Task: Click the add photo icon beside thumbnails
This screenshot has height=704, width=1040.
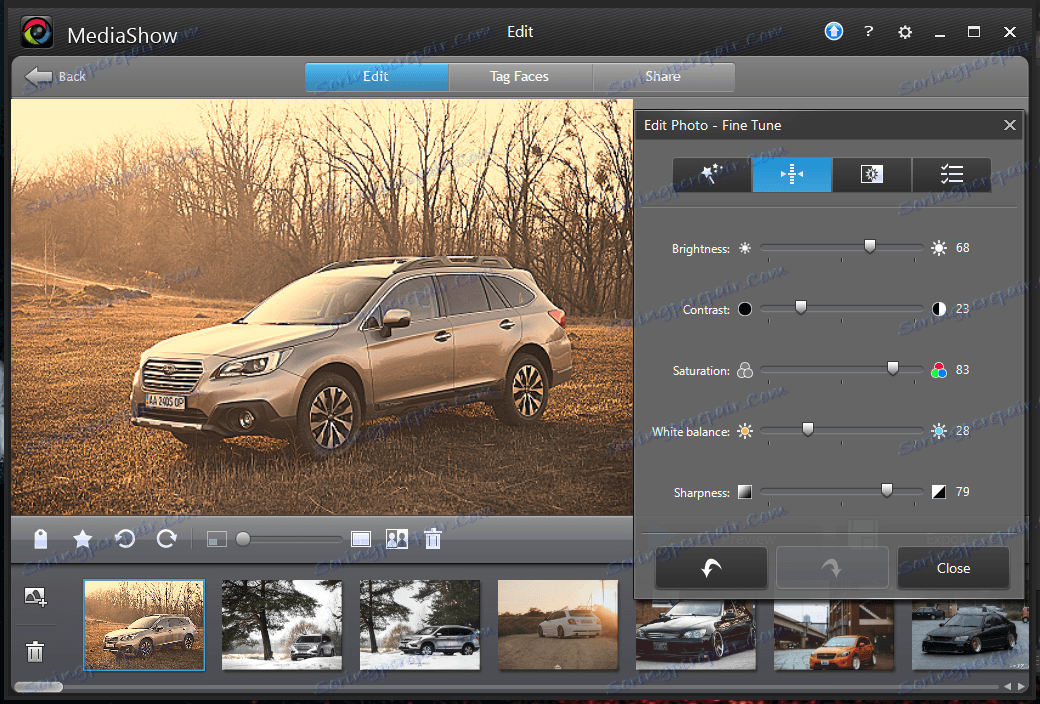Action: pyautogui.click(x=35, y=597)
